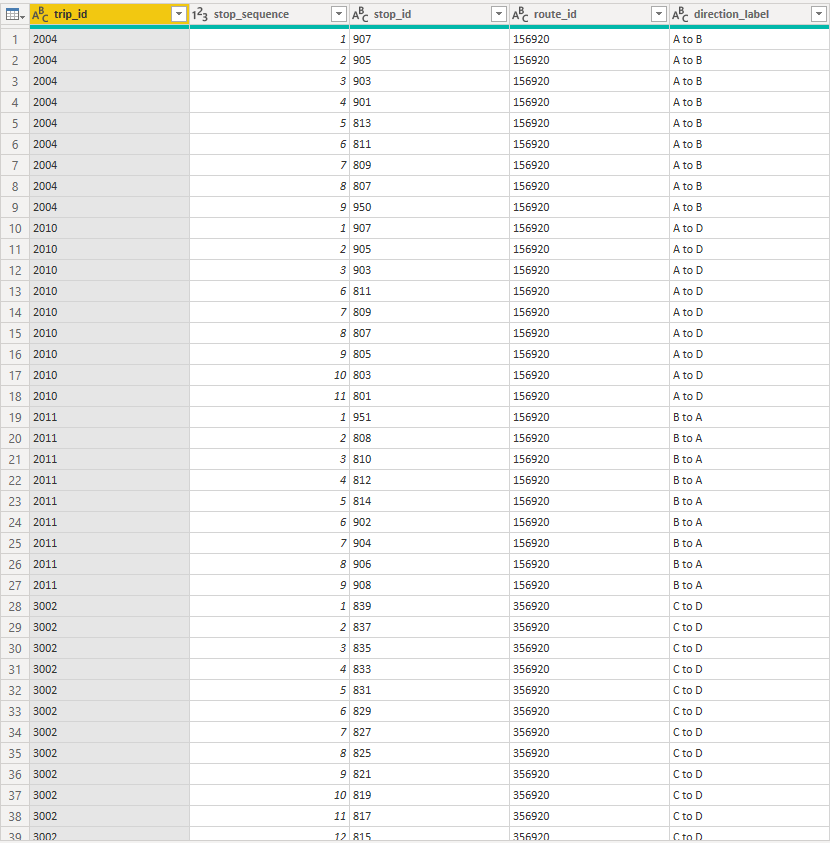This screenshot has height=843, width=830.
Task: Click route_id 356920 in row 28
Action: 589,606
